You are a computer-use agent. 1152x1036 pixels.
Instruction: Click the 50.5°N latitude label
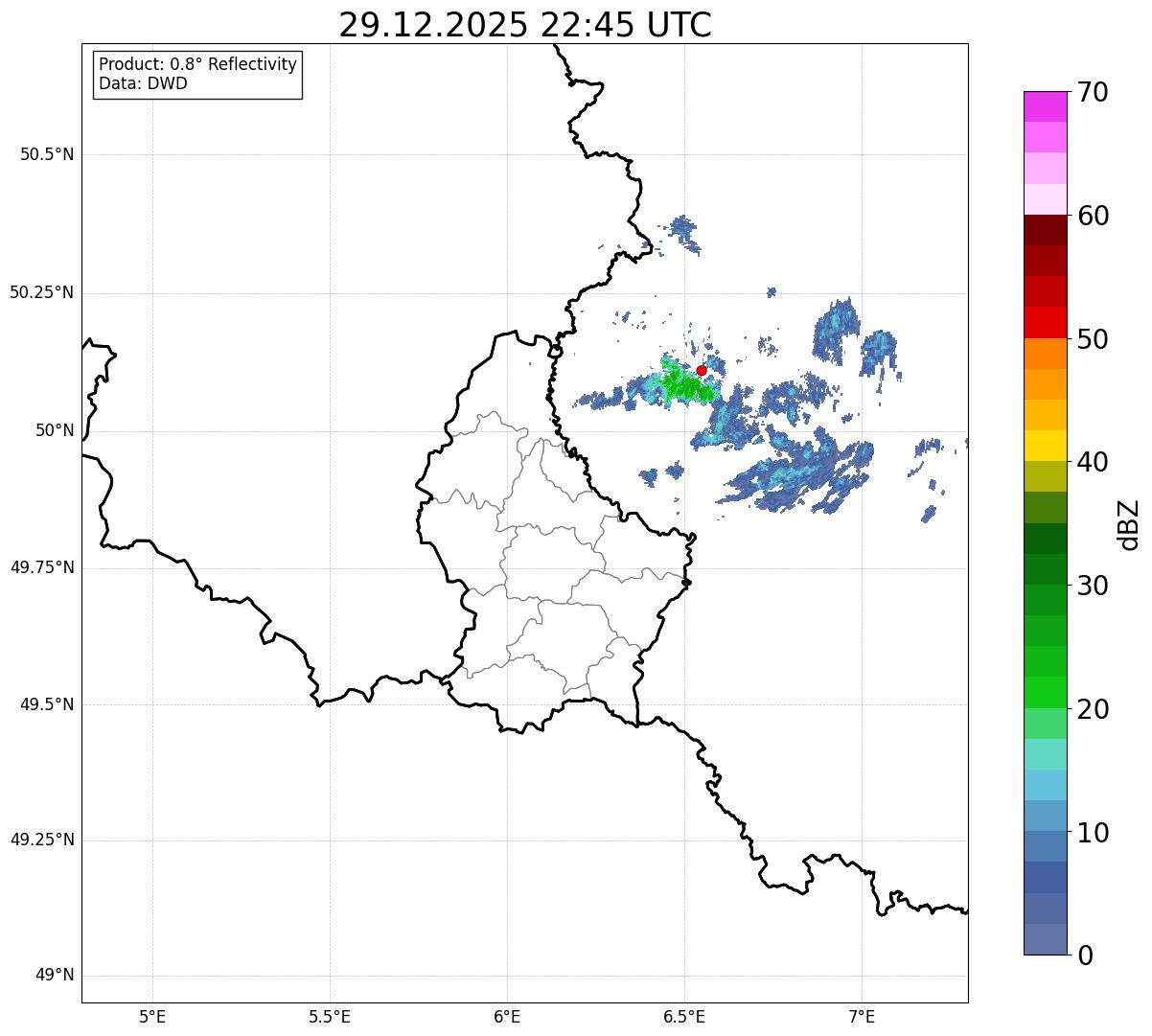[x=47, y=154]
